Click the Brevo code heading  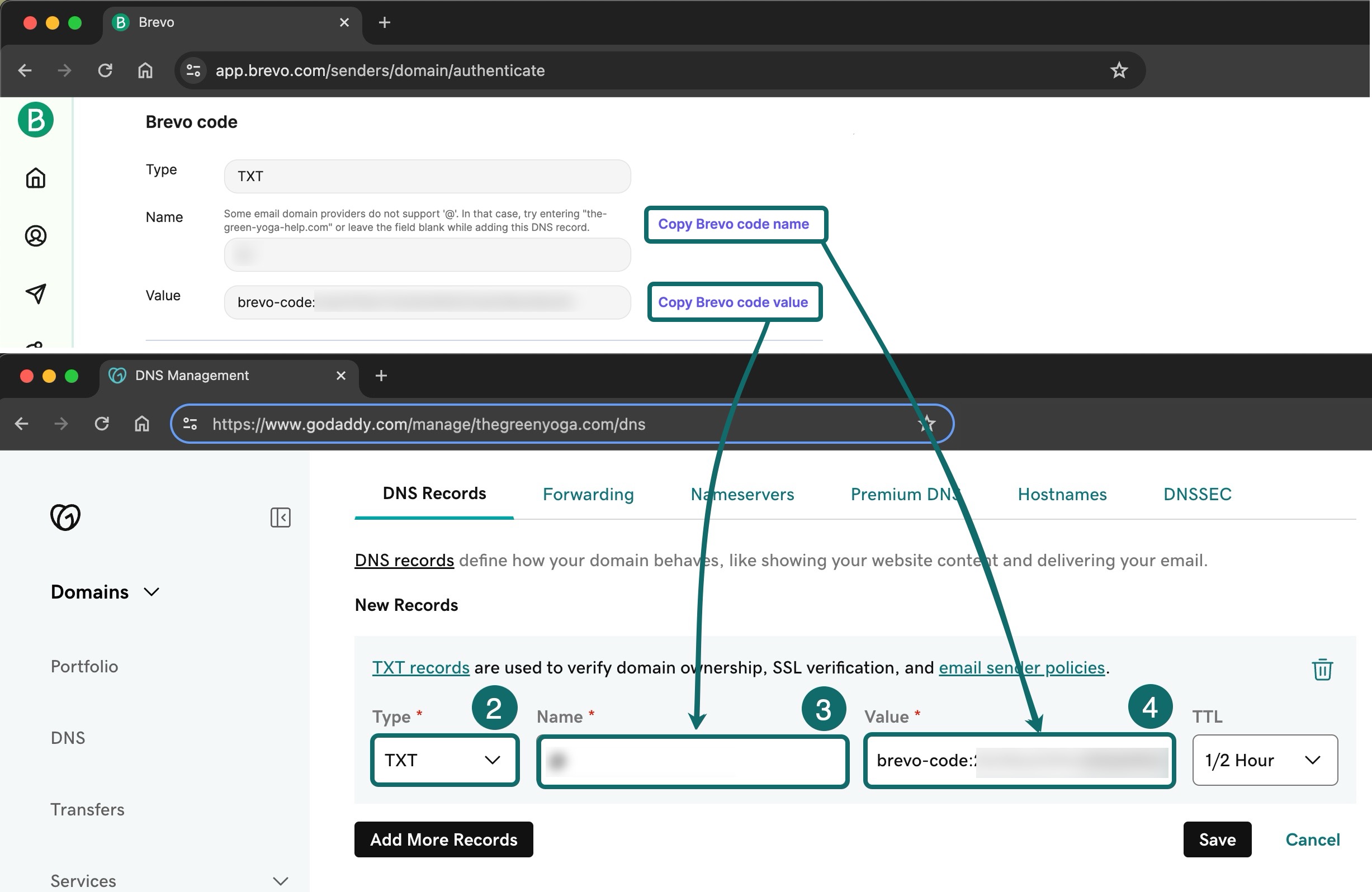pos(191,122)
